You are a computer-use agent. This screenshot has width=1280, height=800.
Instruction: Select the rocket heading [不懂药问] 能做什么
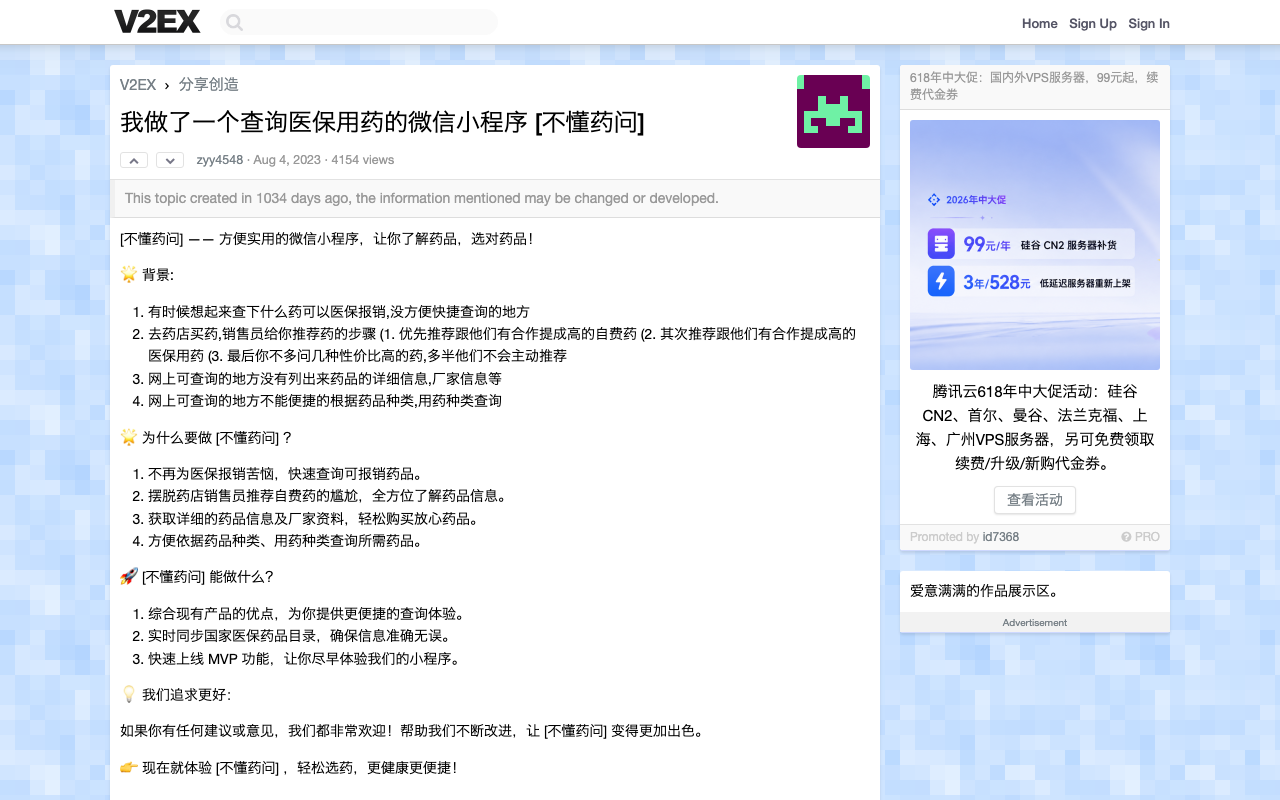(x=197, y=576)
